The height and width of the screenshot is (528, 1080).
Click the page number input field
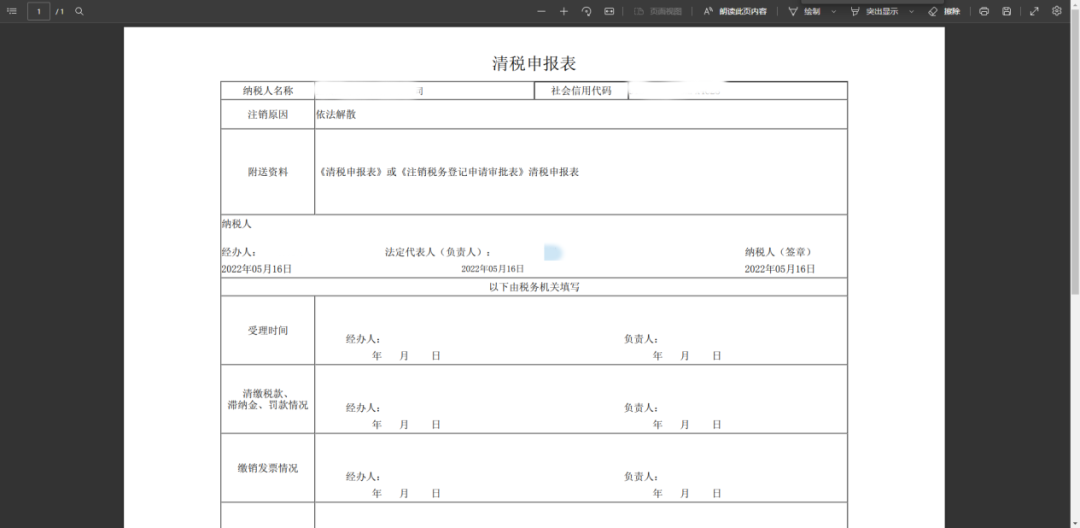tap(39, 11)
